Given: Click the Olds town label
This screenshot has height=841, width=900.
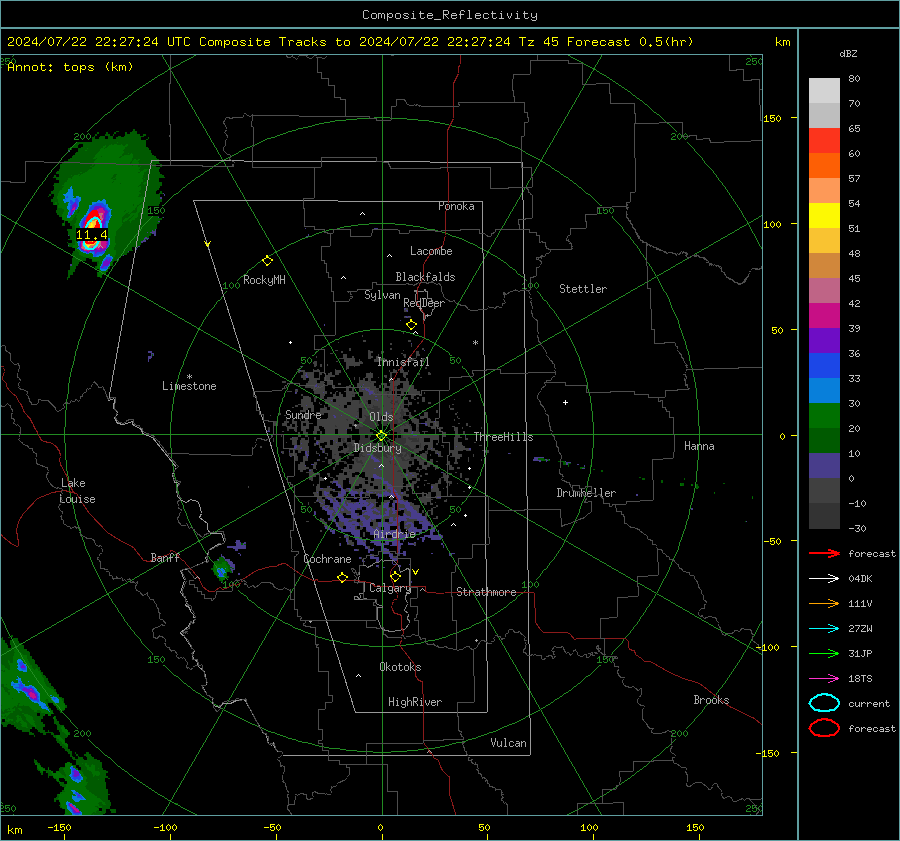Looking at the screenshot, I should pyautogui.click(x=381, y=417).
